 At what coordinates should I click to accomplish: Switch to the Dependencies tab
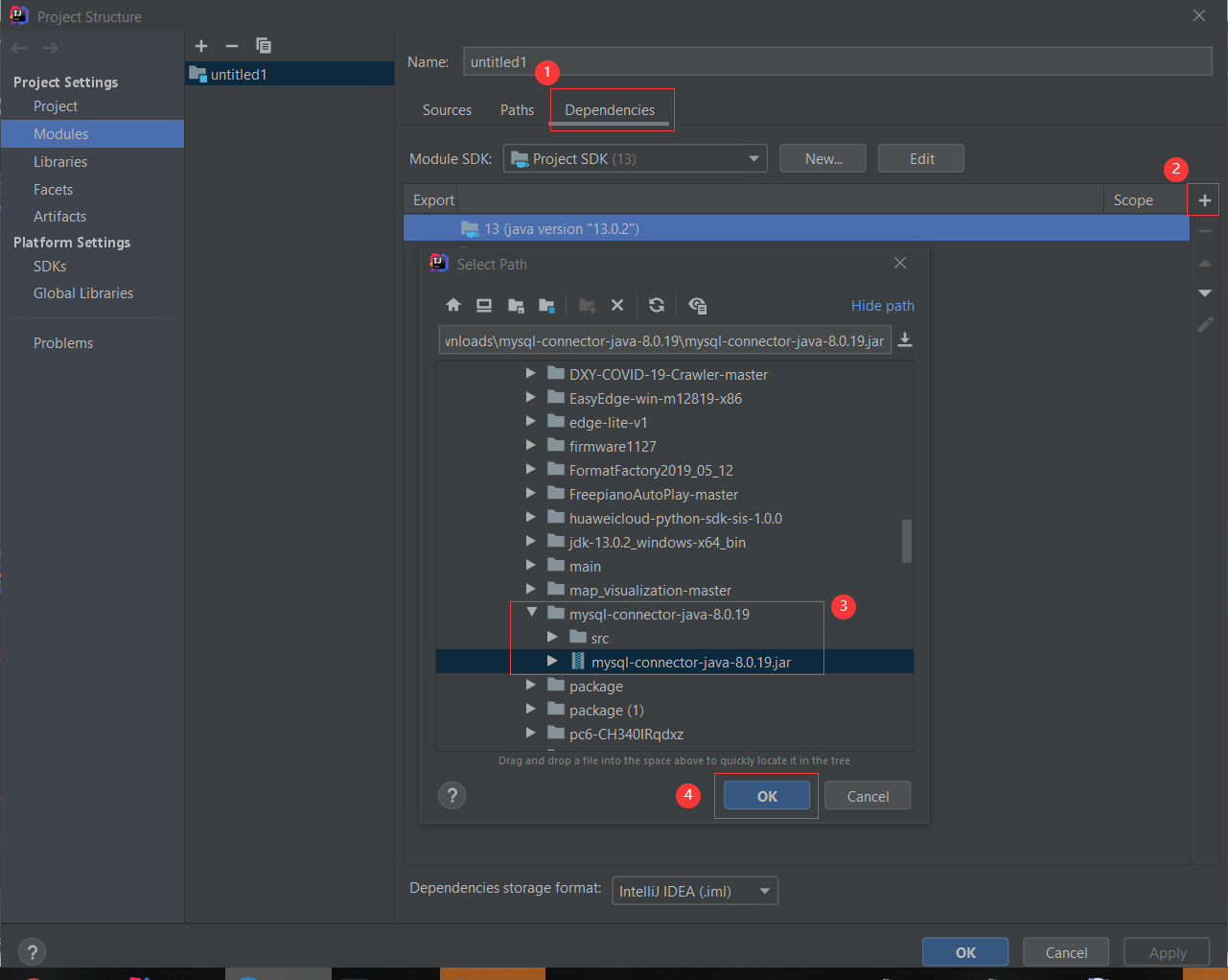[610, 110]
